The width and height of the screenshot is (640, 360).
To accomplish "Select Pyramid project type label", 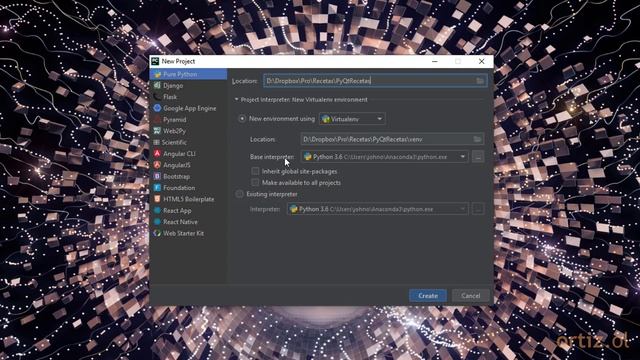I will coord(175,120).
